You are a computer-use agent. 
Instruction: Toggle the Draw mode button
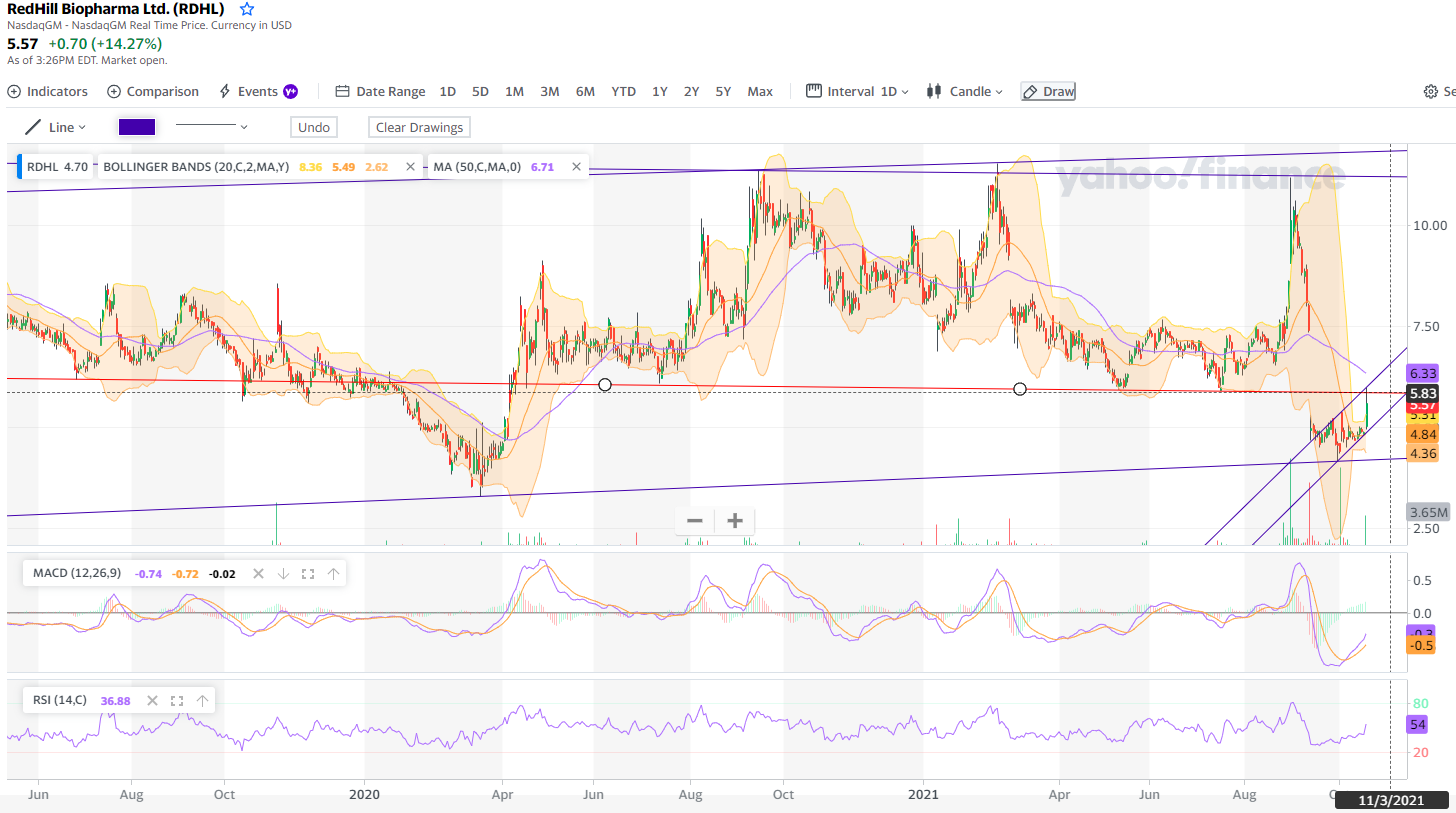pyautogui.click(x=1048, y=92)
